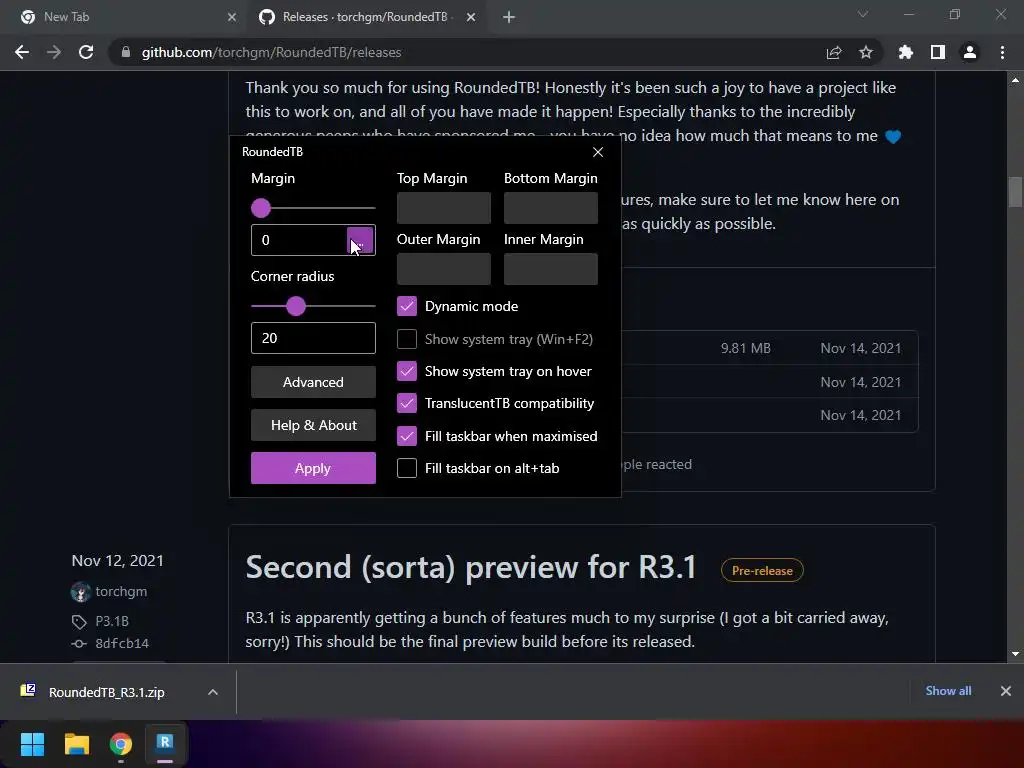Image resolution: width=1024 pixels, height=768 pixels.
Task: Open the torchgm profile link
Action: click(x=121, y=592)
